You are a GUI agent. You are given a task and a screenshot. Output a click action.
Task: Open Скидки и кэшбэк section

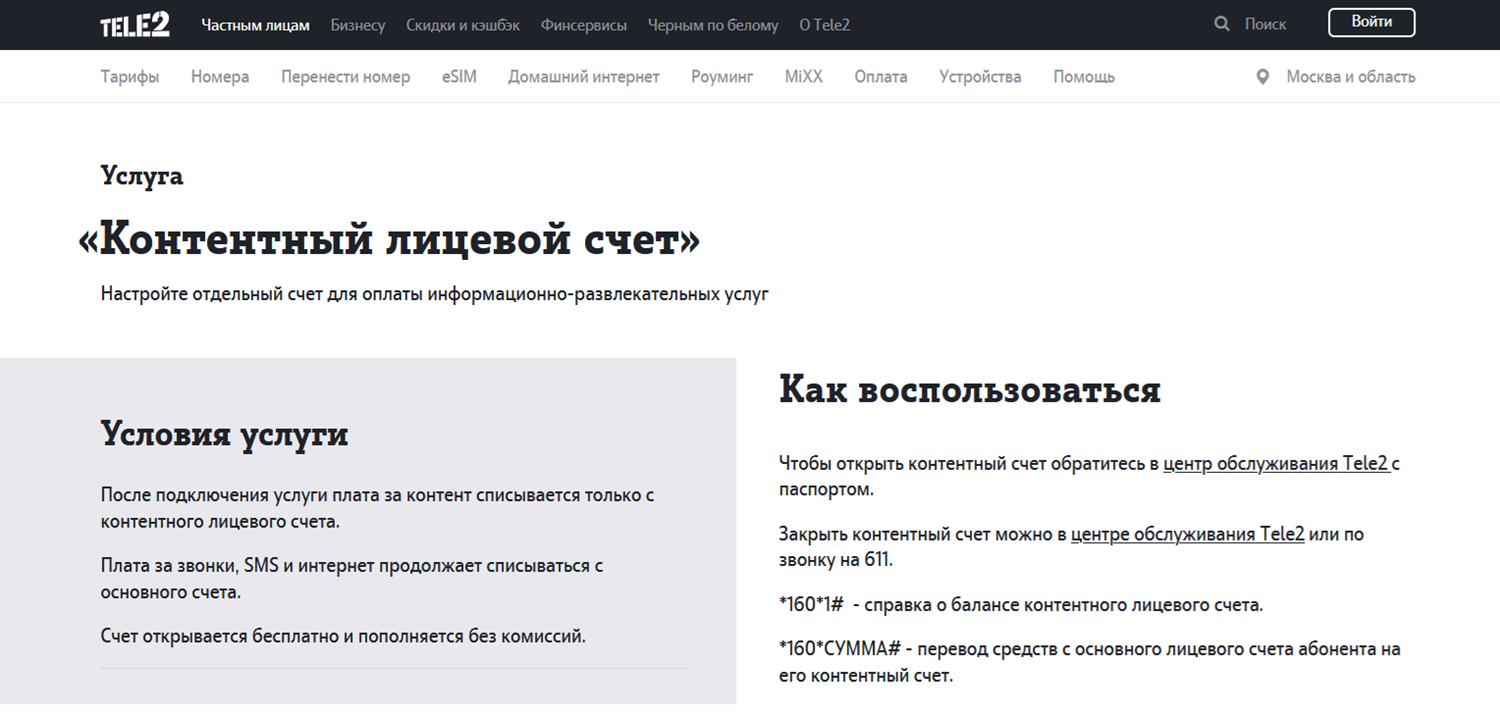tap(463, 25)
